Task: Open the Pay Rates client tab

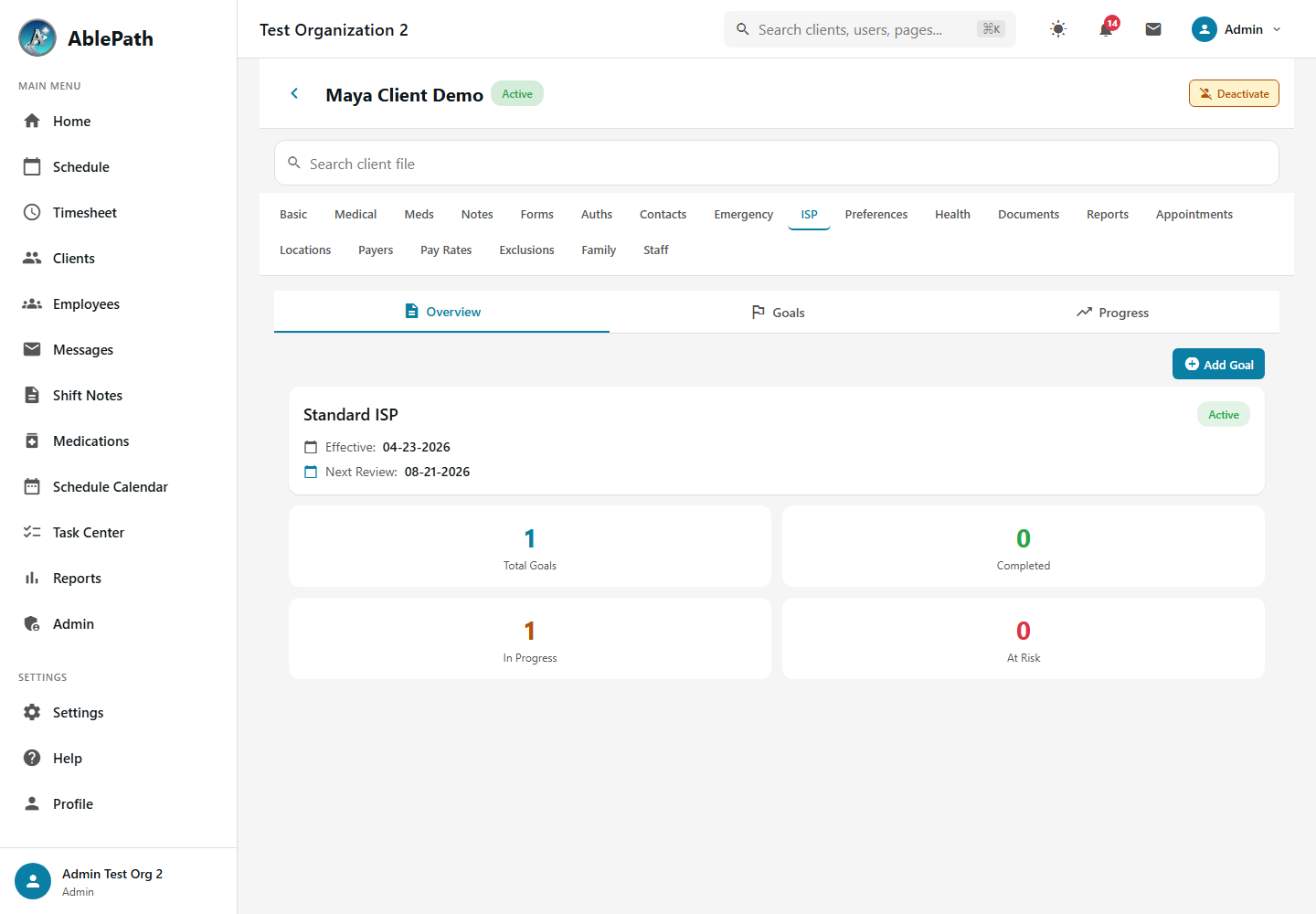Action: (446, 250)
